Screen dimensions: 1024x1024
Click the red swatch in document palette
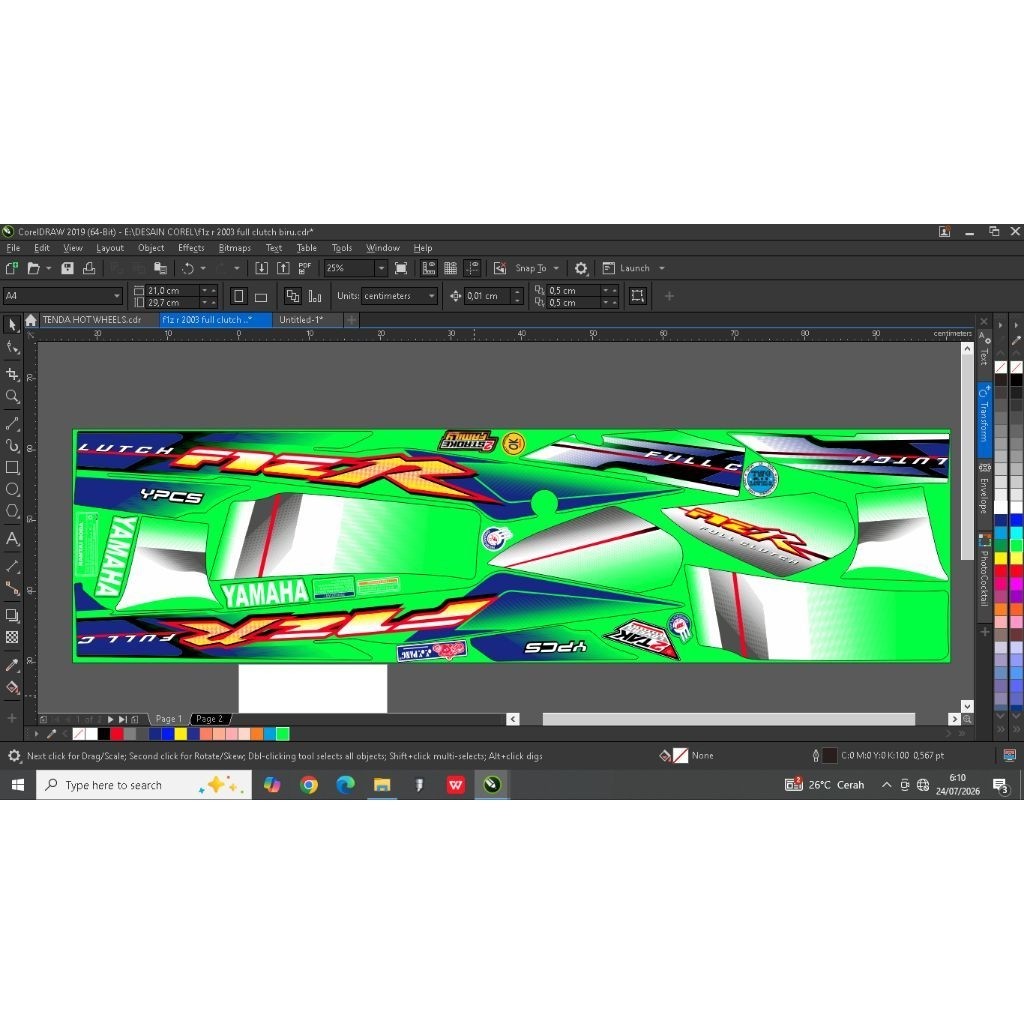click(117, 734)
